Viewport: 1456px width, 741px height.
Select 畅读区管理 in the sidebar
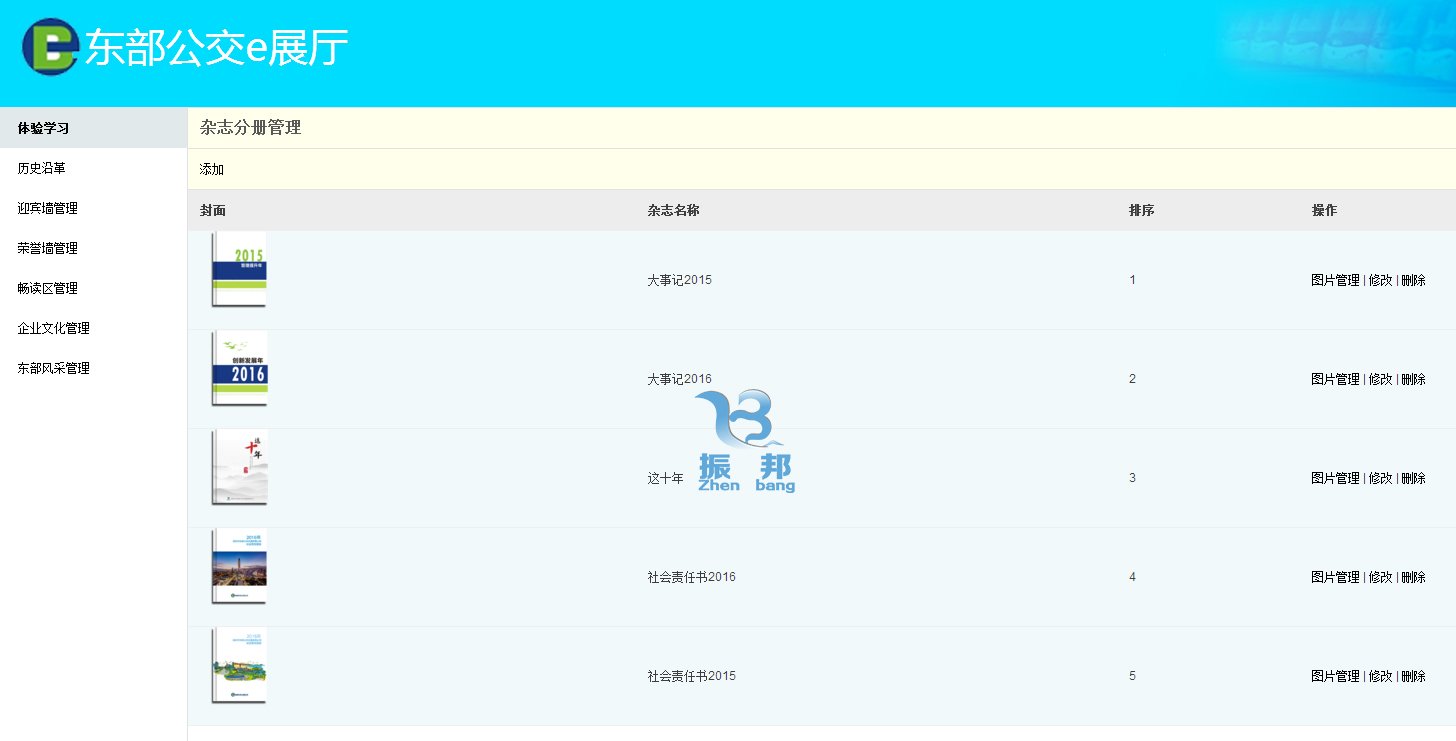tap(47, 288)
